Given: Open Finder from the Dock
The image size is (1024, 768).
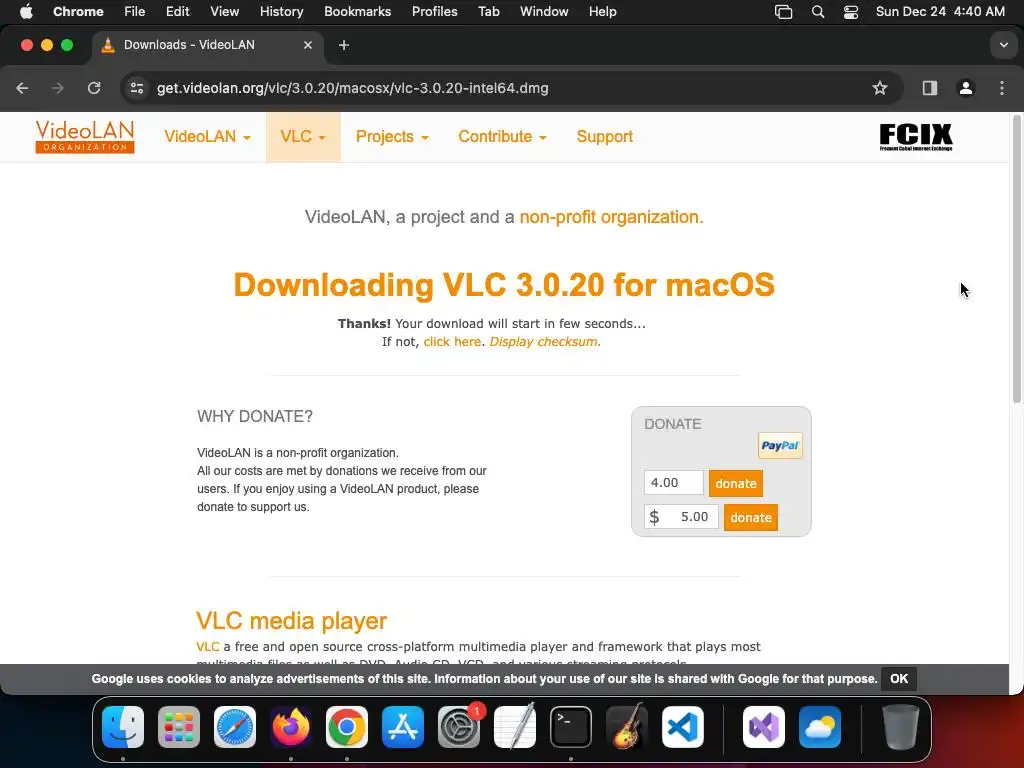Looking at the screenshot, I should point(123,727).
